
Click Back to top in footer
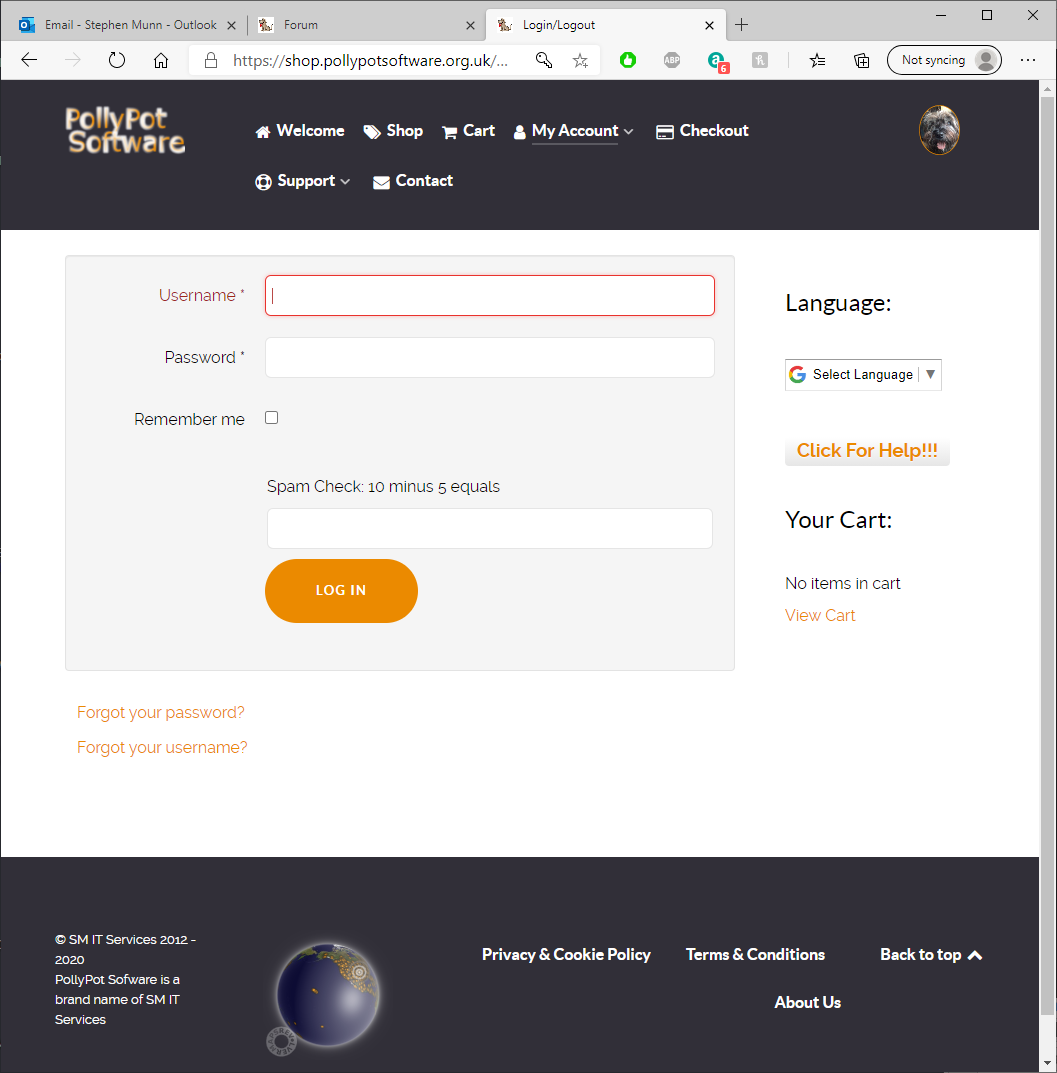pos(931,954)
